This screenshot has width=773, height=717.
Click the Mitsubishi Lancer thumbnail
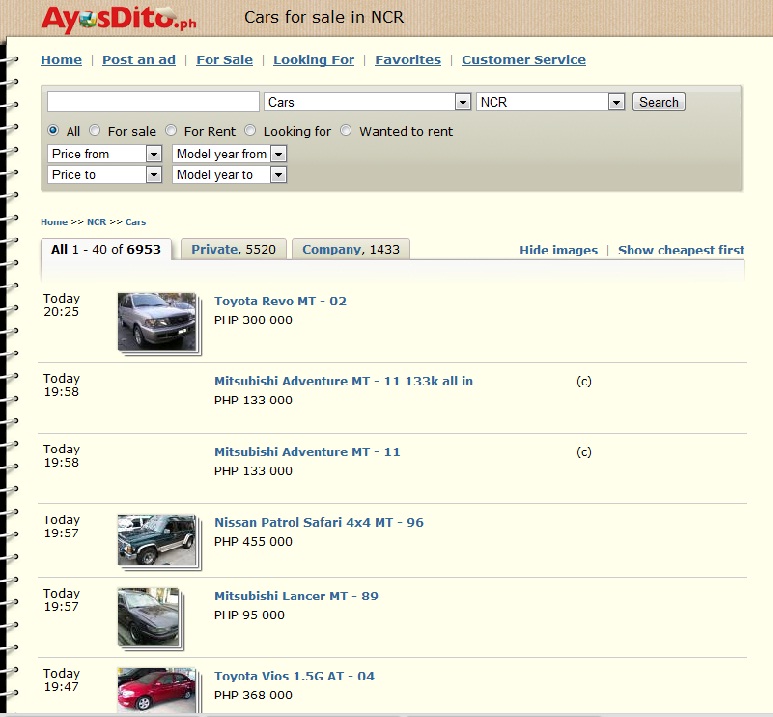click(x=149, y=617)
